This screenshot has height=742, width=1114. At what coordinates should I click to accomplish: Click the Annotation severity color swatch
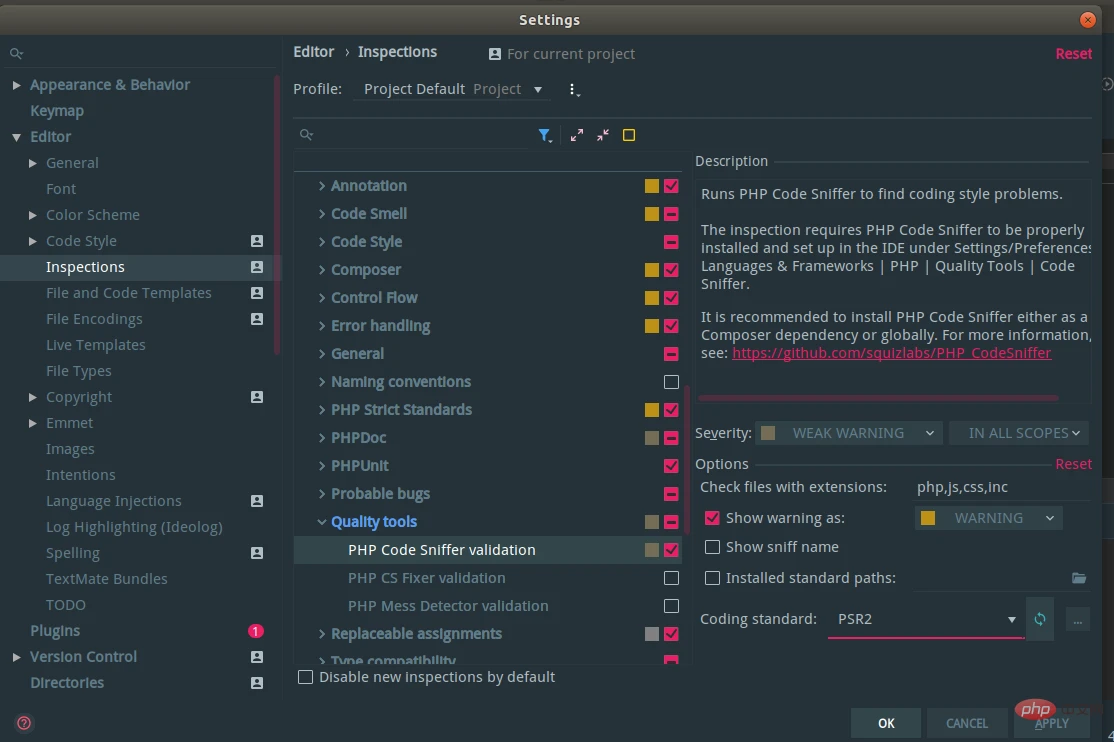[x=652, y=186]
